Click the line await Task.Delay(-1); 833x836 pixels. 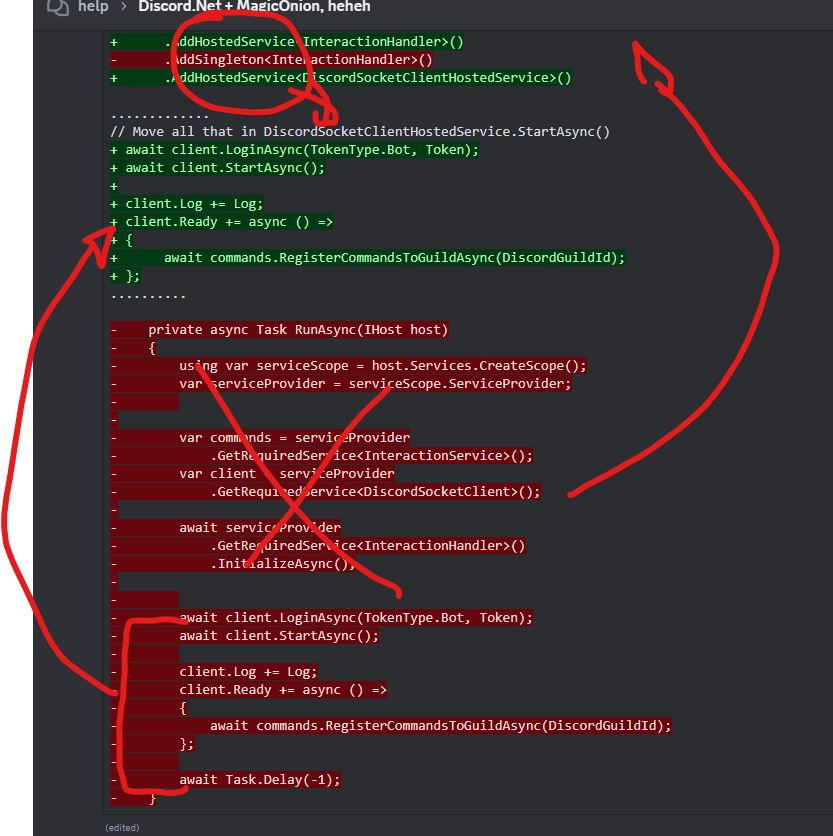click(x=226, y=780)
